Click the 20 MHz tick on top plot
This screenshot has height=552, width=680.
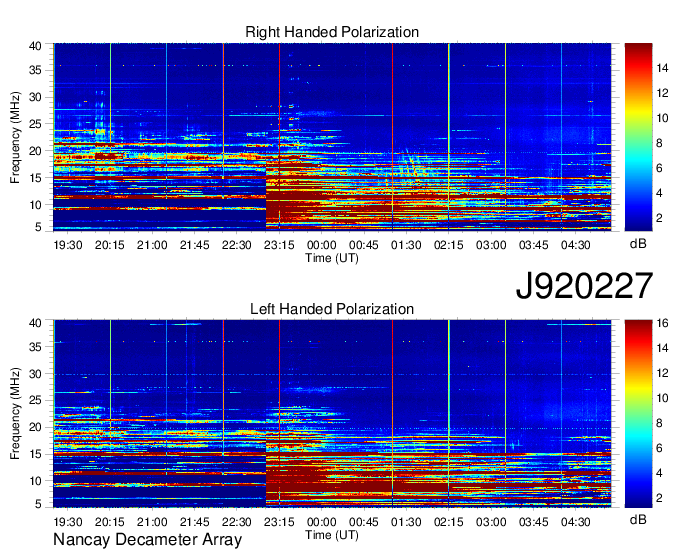click(35, 151)
